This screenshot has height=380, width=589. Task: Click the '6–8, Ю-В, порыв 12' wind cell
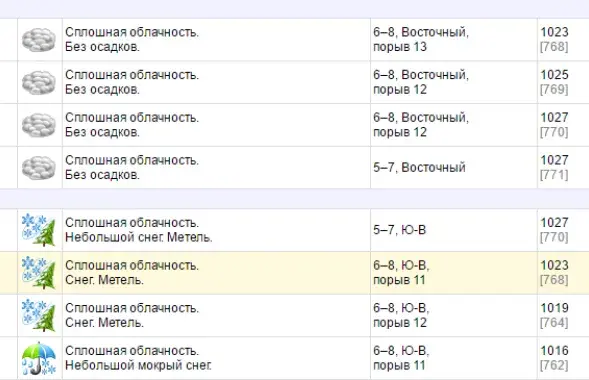click(454, 315)
